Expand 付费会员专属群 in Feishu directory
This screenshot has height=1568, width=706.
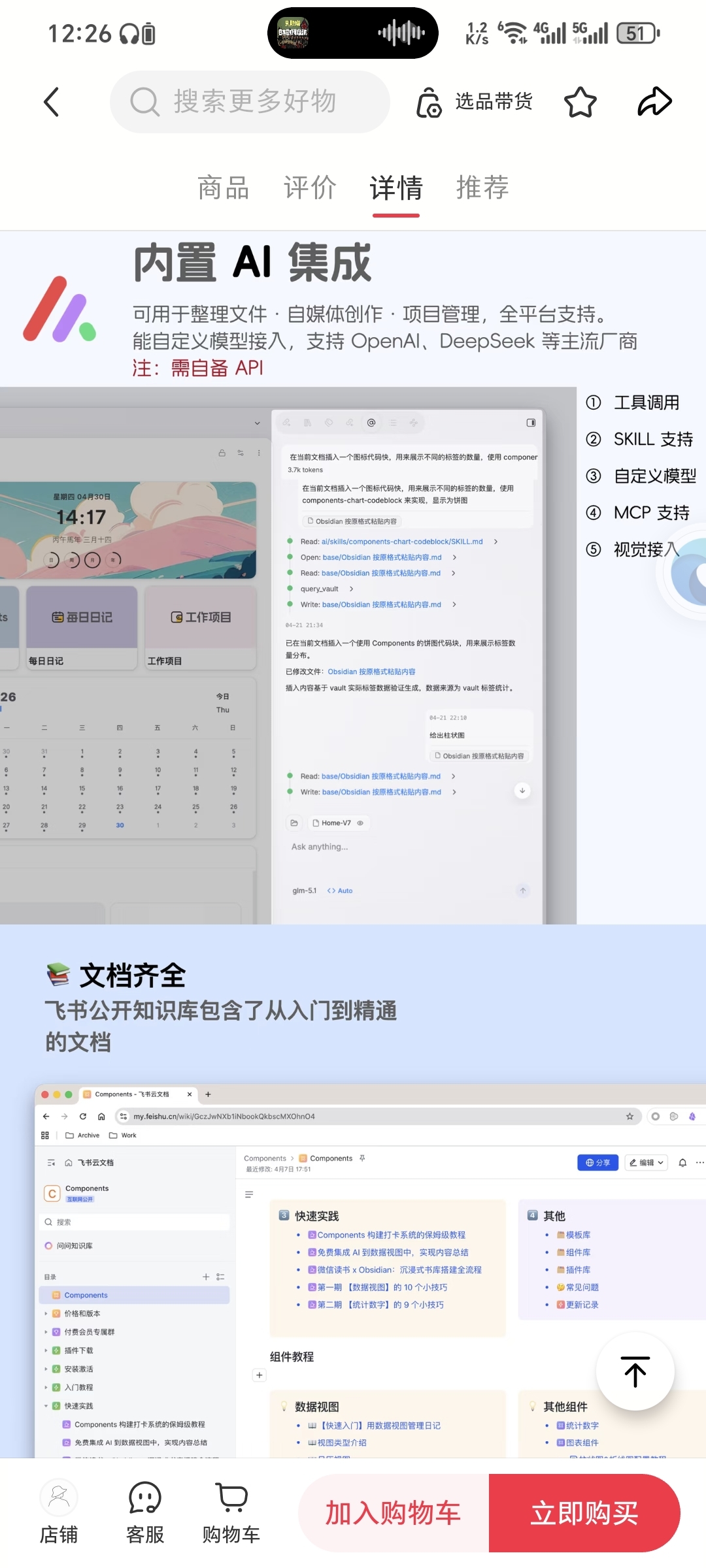[x=46, y=1331]
